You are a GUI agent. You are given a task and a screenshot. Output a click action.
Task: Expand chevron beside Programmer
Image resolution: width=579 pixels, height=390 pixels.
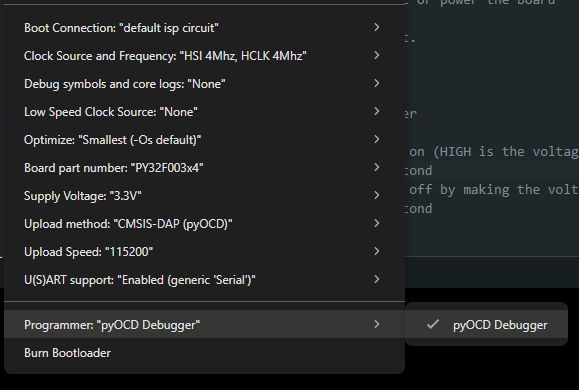pyautogui.click(x=377, y=324)
